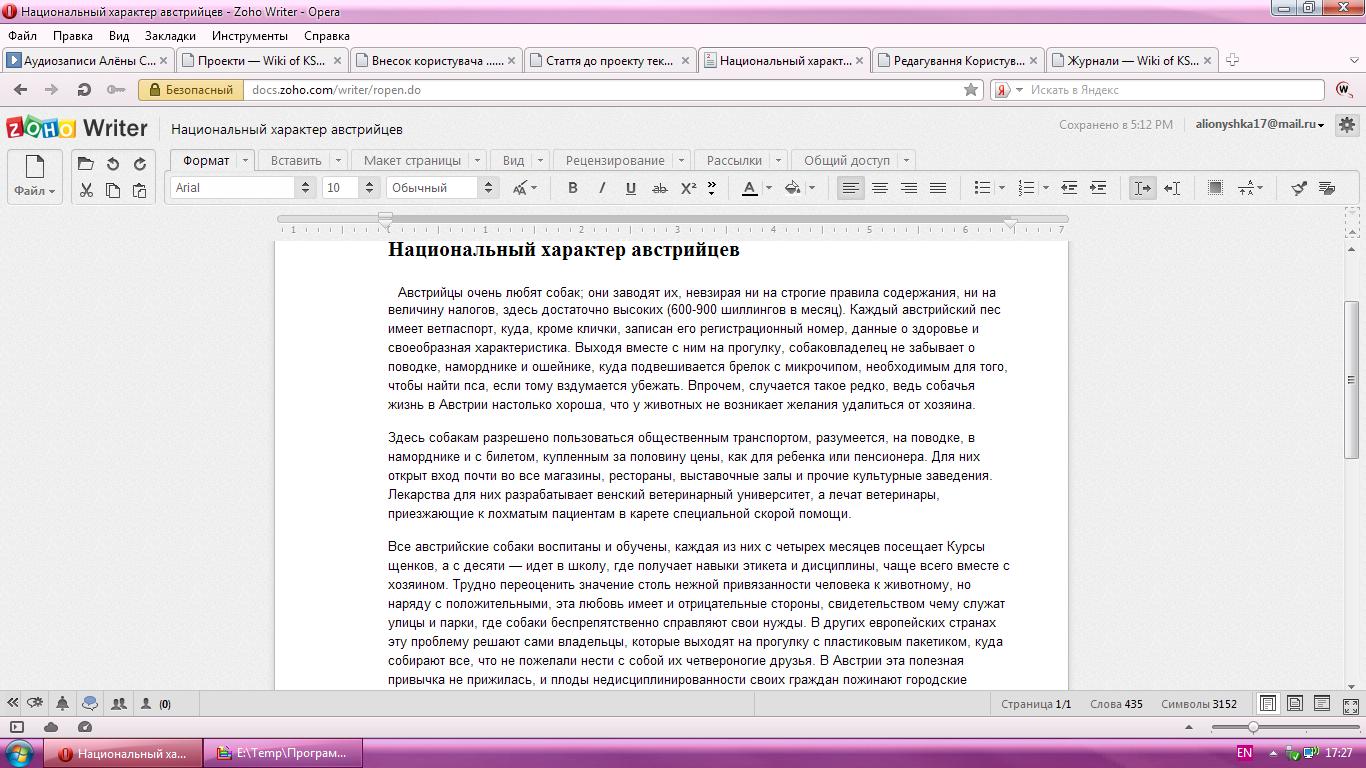The image size is (1366, 768).
Task: Toggle bold formatting
Action: [573, 187]
